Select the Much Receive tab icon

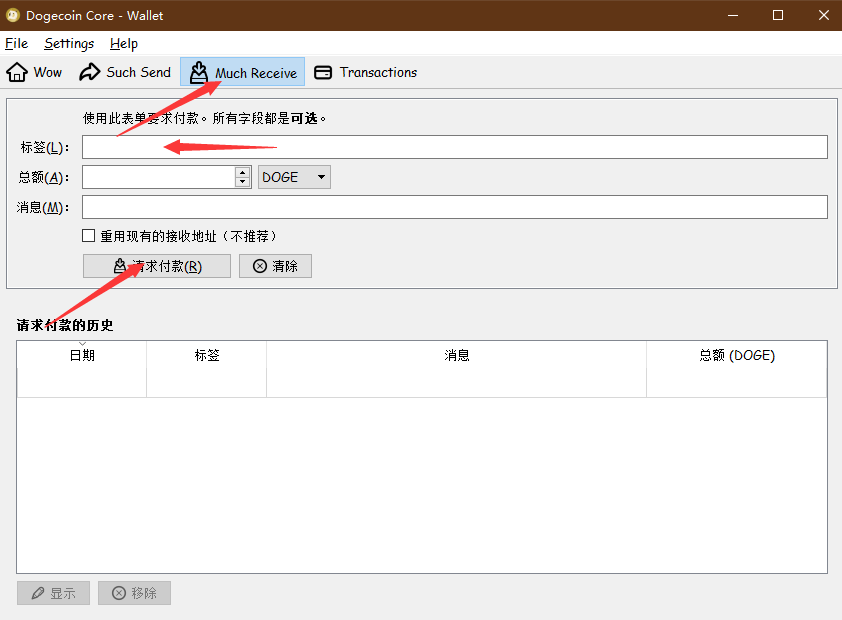coord(199,72)
